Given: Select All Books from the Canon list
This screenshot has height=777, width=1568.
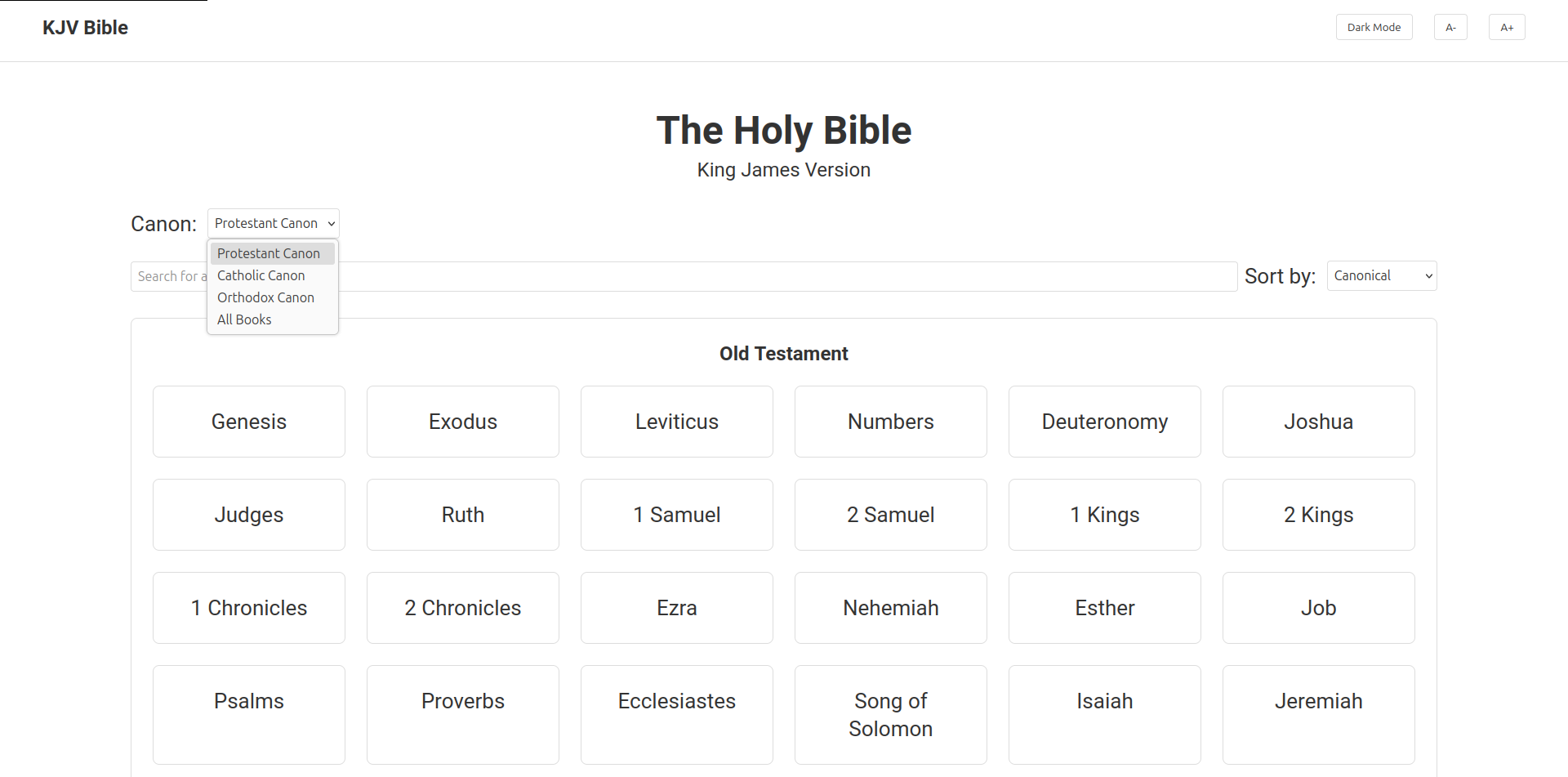Looking at the screenshot, I should [x=243, y=319].
